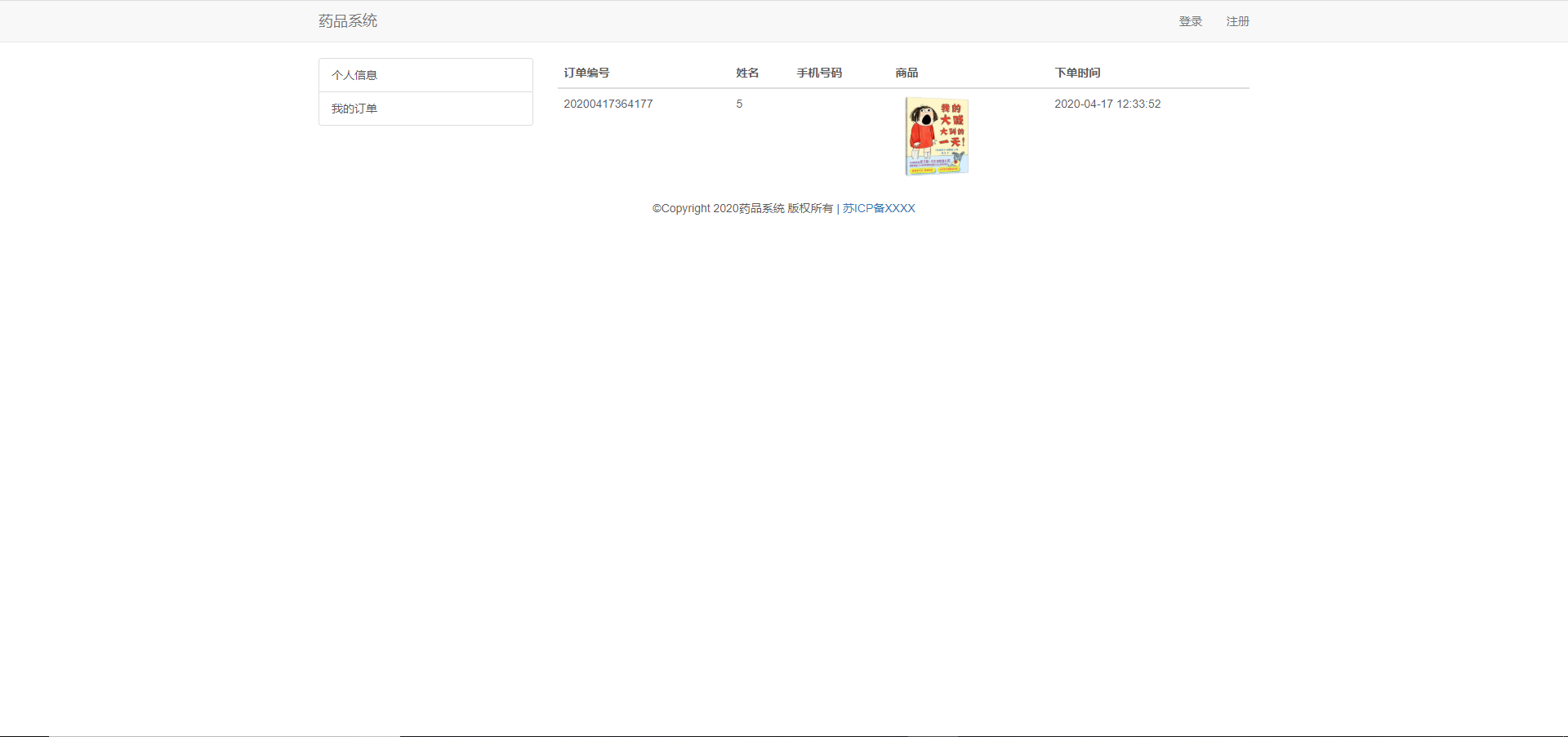Image resolution: width=1568 pixels, height=737 pixels.
Task: Click the copyright text in the footer
Action: click(x=743, y=208)
